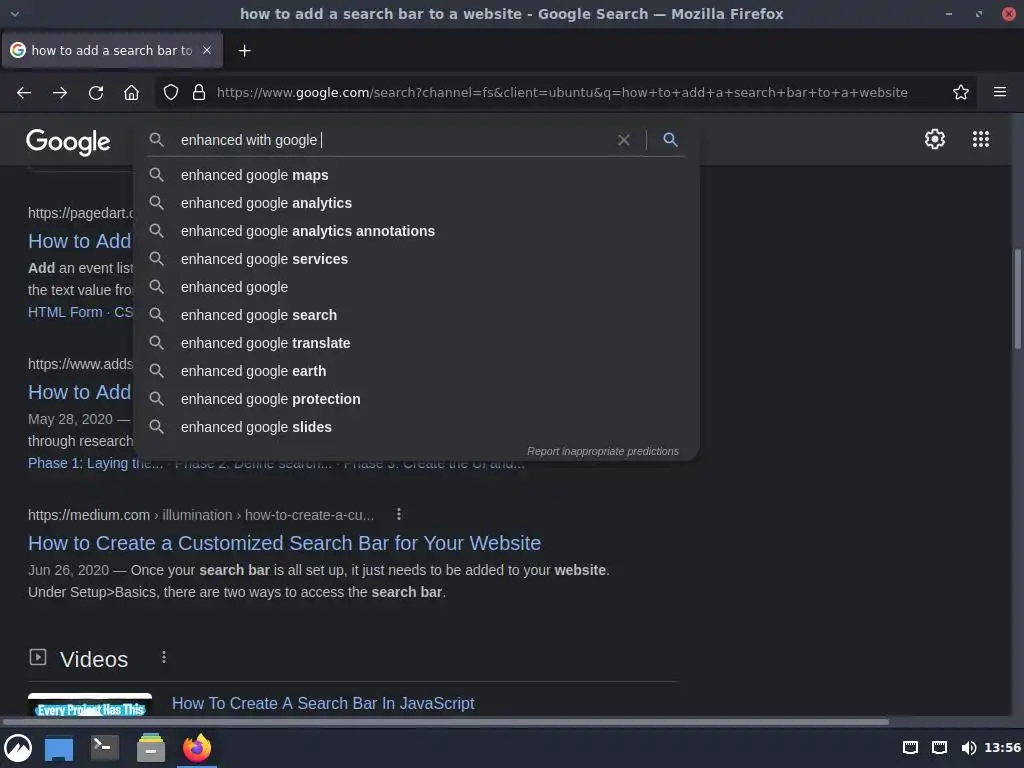The width and height of the screenshot is (1024, 768).
Task: Click the Firefox URL address bar
Action: 562,93
